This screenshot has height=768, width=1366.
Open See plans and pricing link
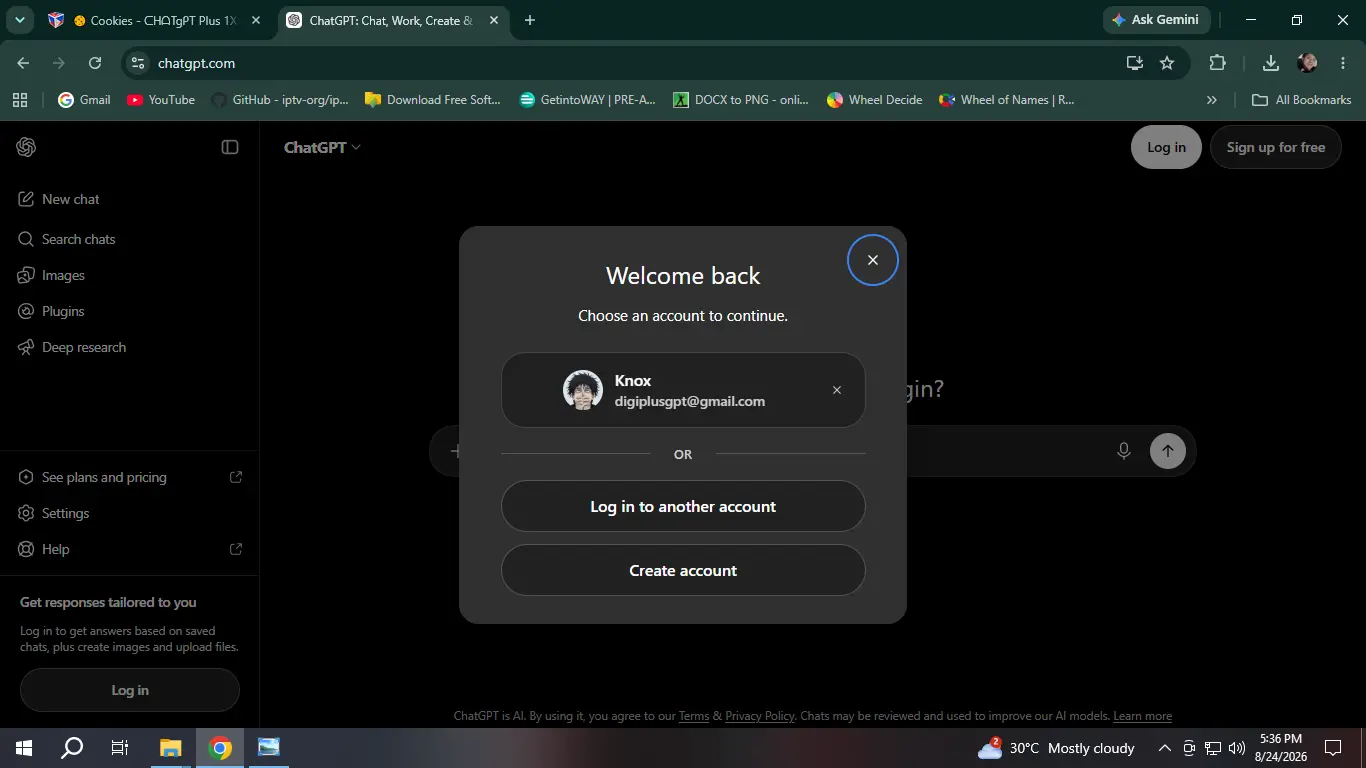(130, 477)
